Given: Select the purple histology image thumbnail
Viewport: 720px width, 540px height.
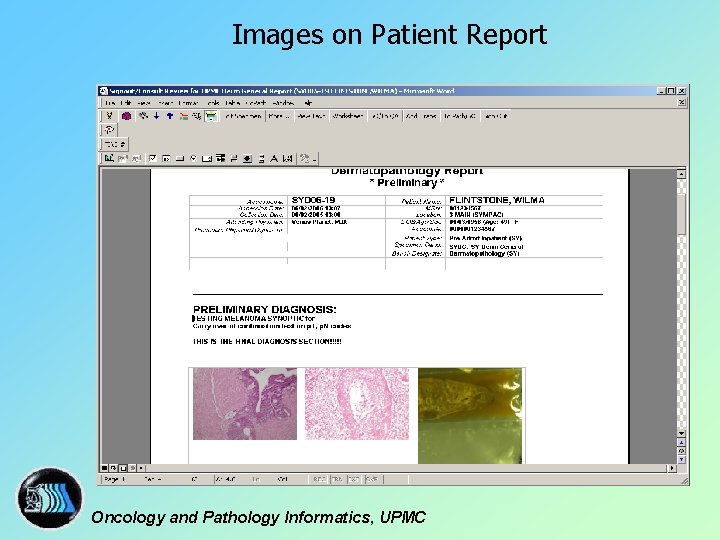Looking at the screenshot, I should [x=245, y=404].
